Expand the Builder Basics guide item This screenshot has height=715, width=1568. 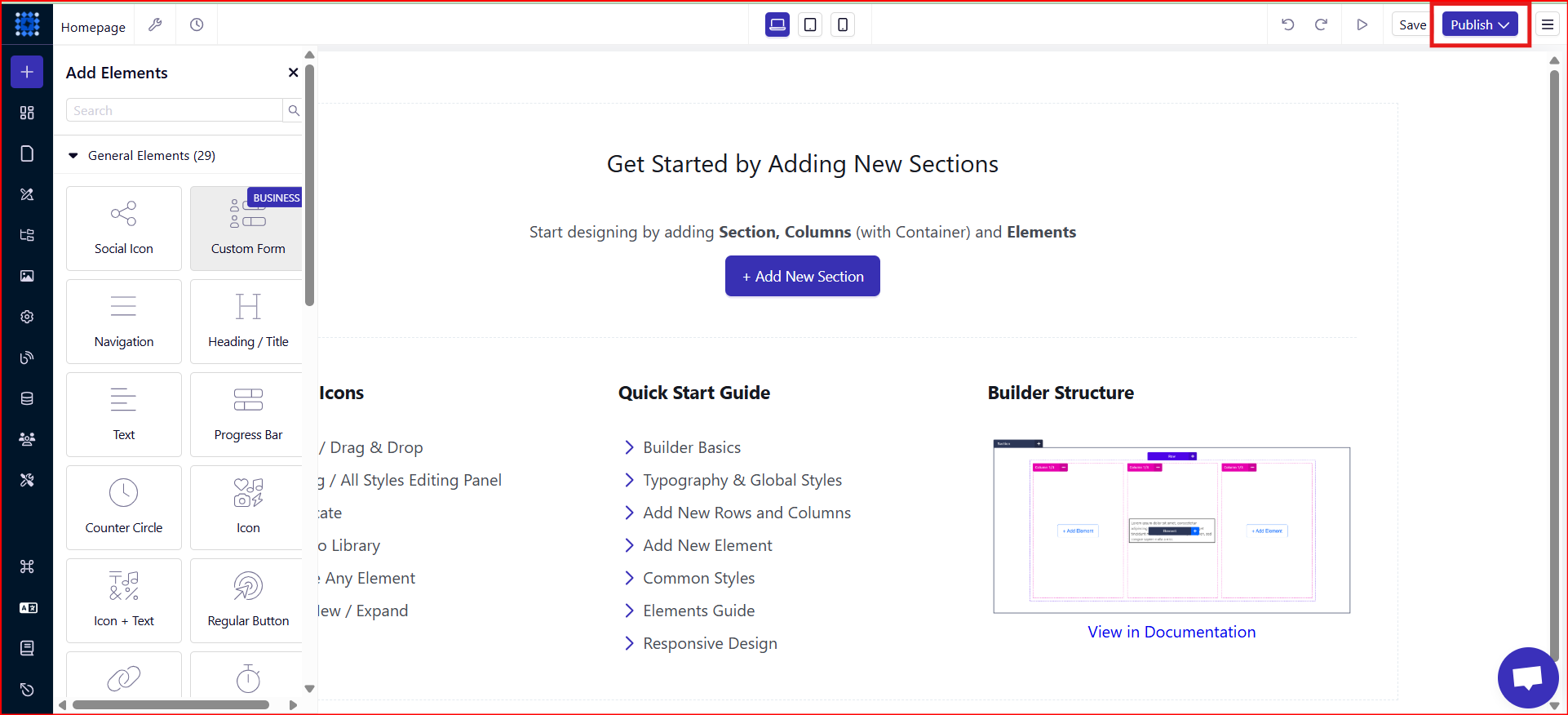(691, 447)
